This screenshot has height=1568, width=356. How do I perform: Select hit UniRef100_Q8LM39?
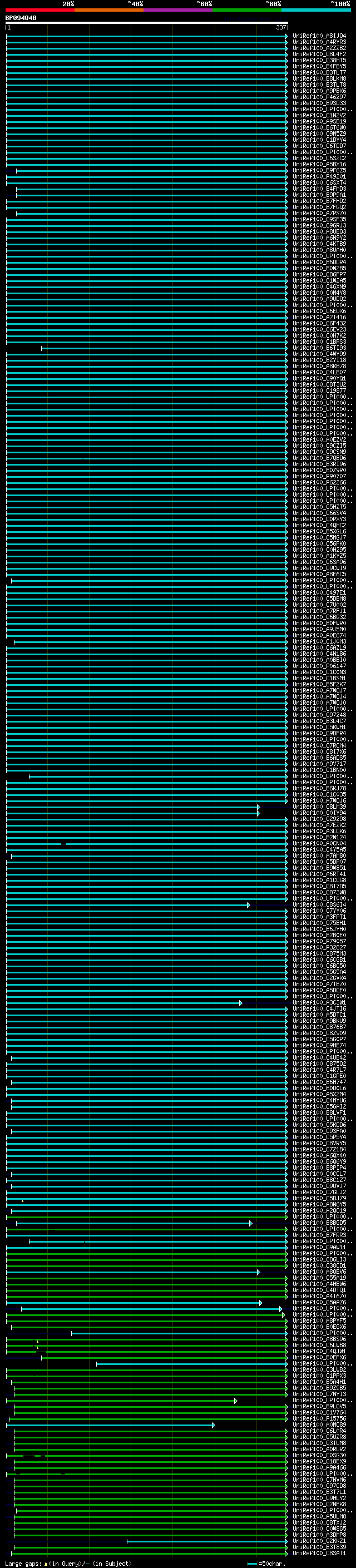click(319, 807)
